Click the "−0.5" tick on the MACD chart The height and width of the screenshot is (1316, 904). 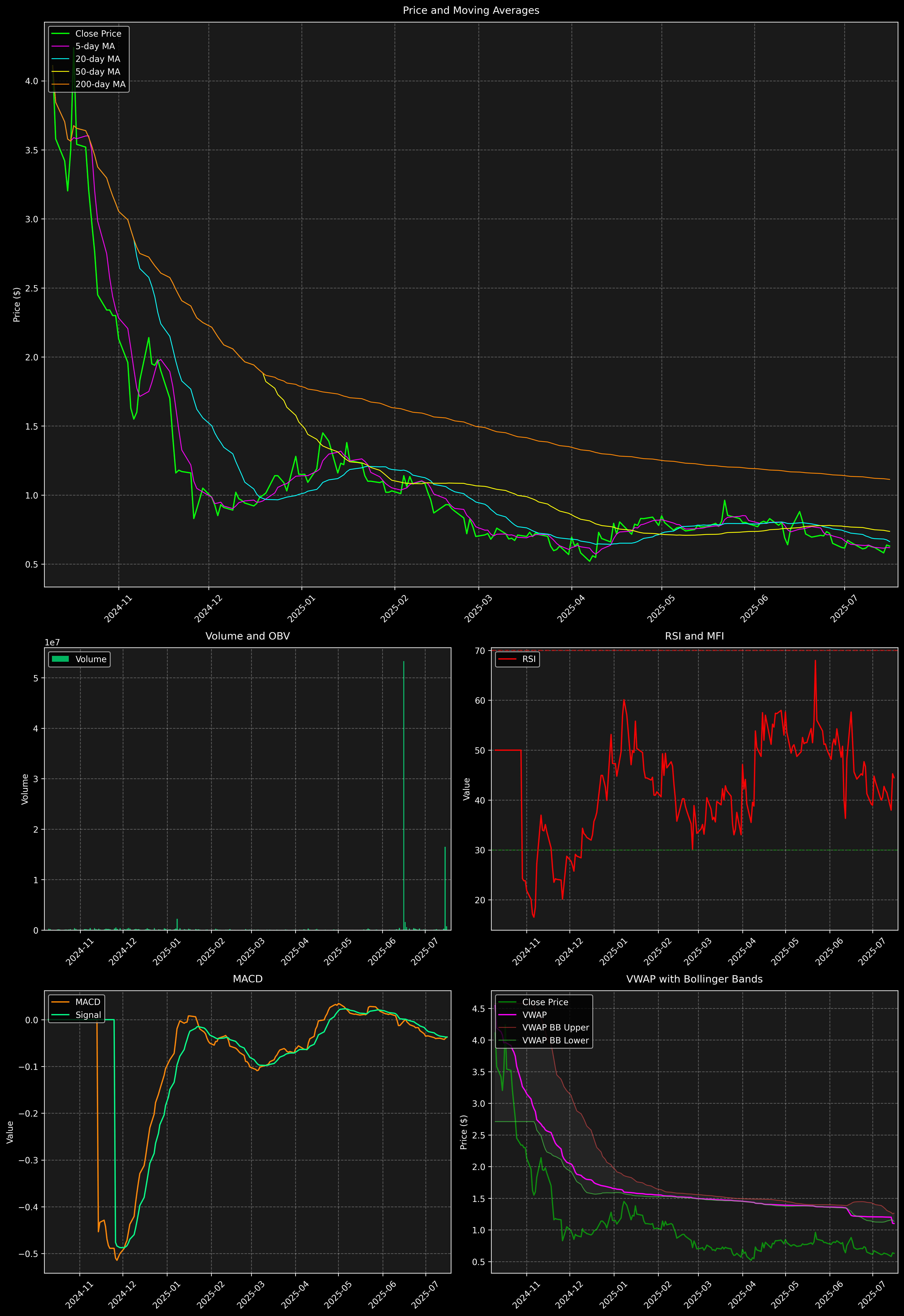coord(29,1254)
